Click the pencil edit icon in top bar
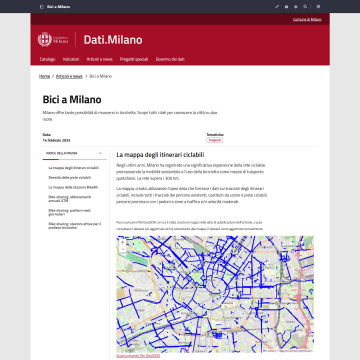 pos(277,7)
